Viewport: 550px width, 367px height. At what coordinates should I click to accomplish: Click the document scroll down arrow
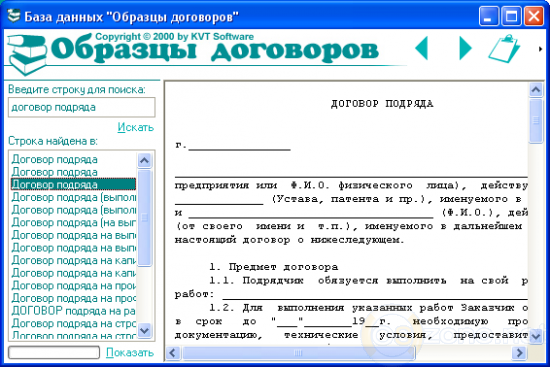point(536,336)
